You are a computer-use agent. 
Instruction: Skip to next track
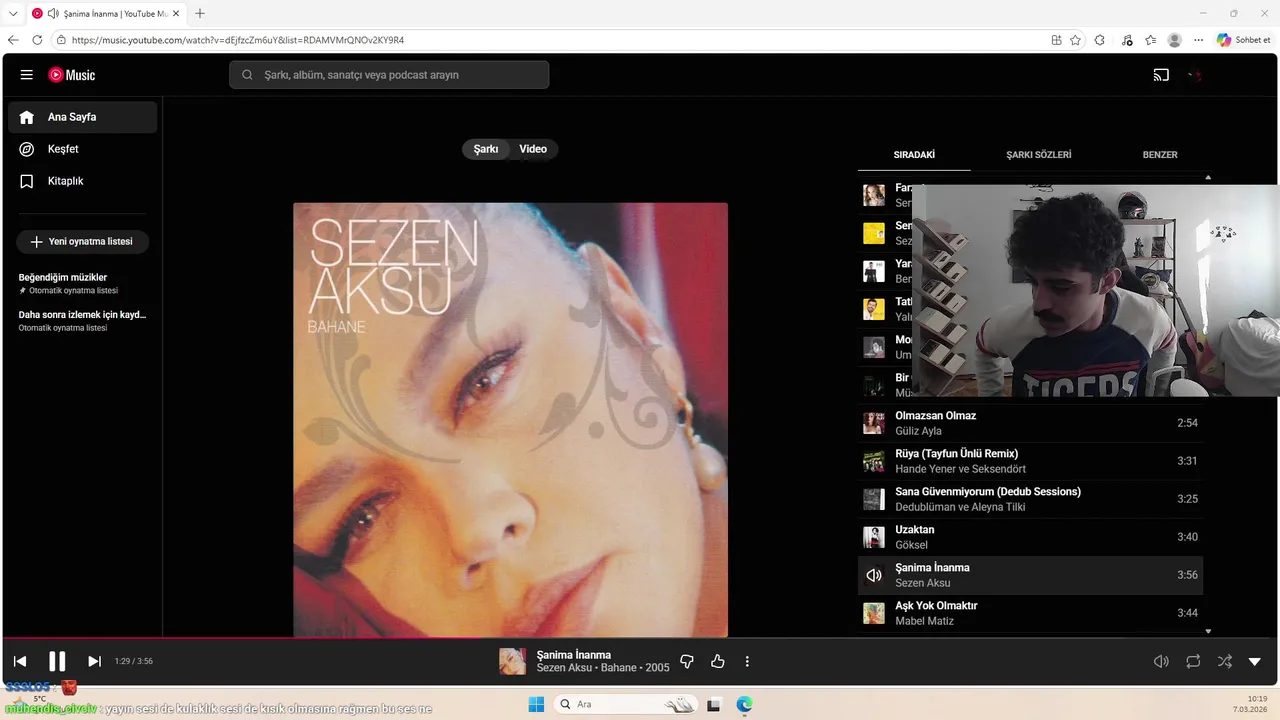tap(94, 661)
